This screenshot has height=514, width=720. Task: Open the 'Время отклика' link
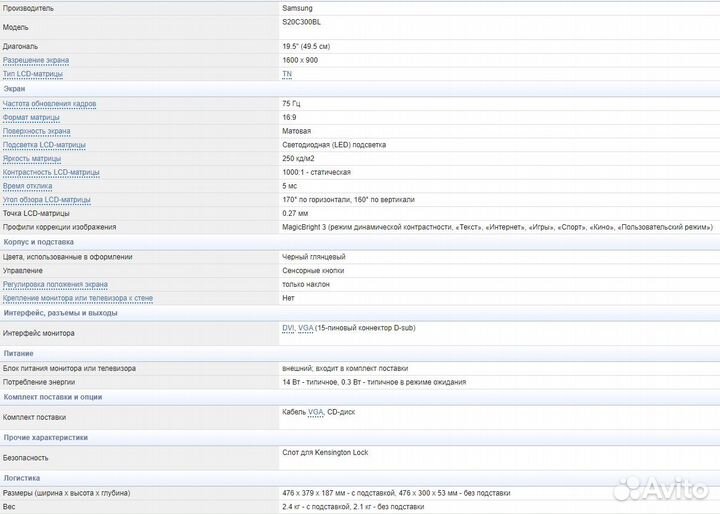click(28, 186)
